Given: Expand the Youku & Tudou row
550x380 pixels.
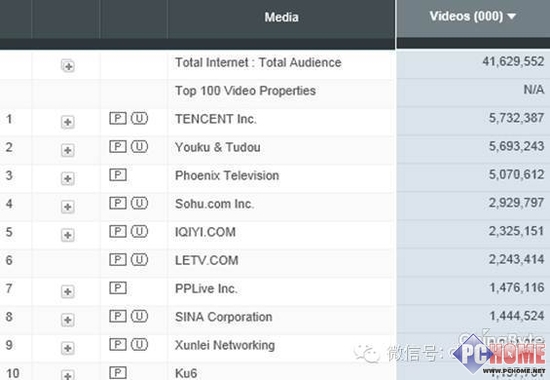Looking at the screenshot, I should click(x=68, y=150).
